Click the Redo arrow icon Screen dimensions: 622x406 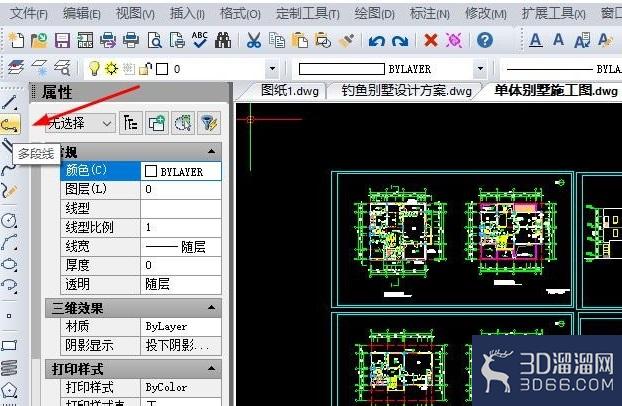tap(400, 40)
